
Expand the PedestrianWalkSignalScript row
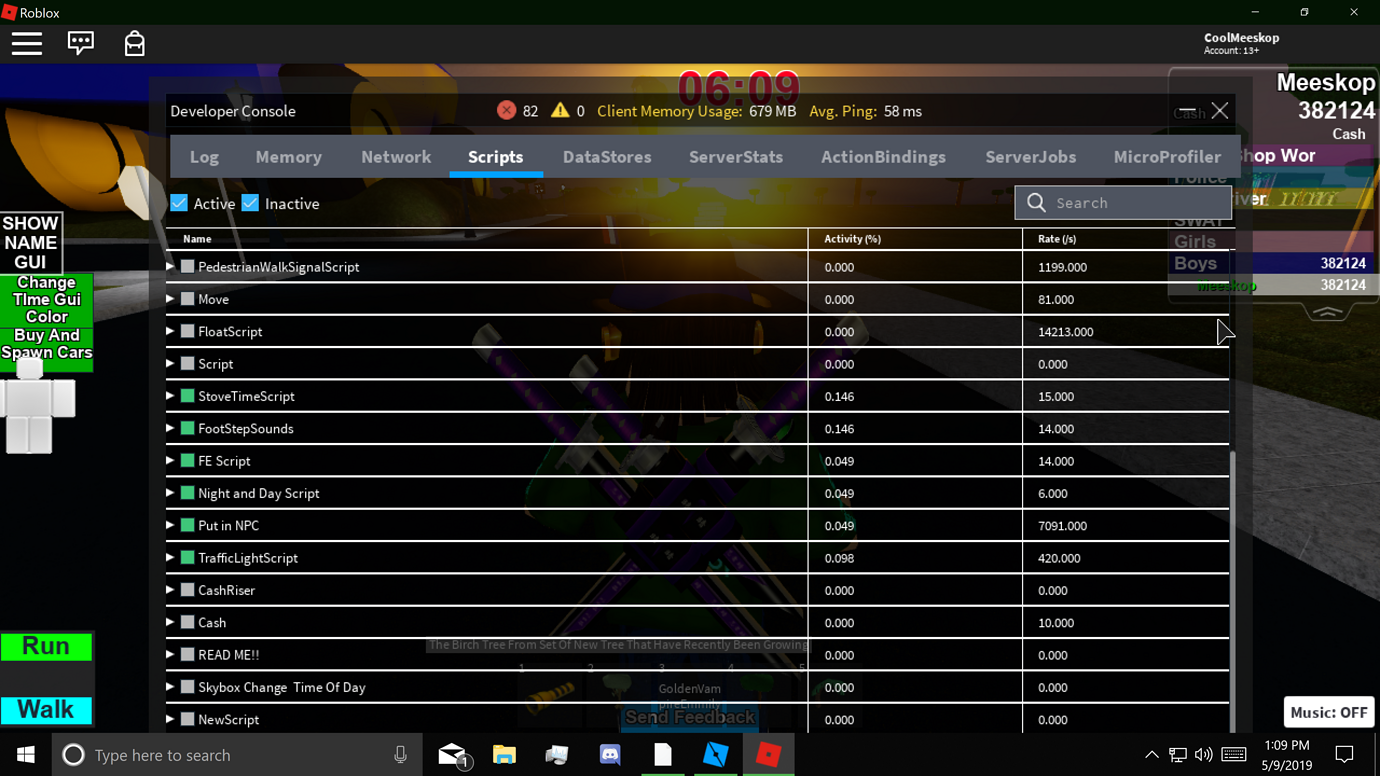coord(170,267)
